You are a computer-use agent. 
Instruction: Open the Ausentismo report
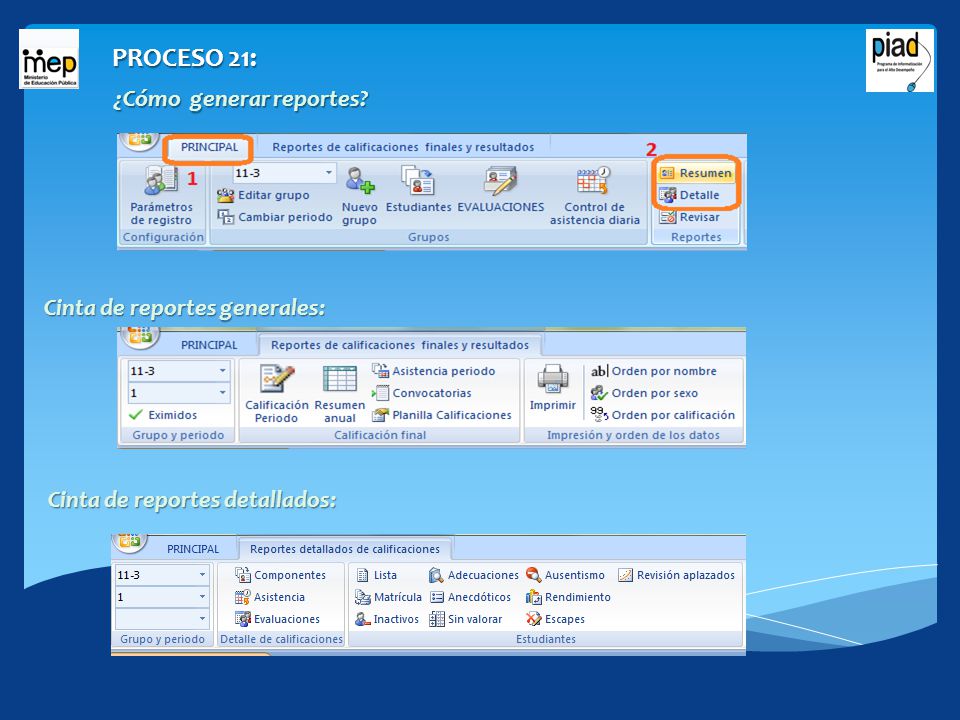pyautogui.click(x=565, y=575)
